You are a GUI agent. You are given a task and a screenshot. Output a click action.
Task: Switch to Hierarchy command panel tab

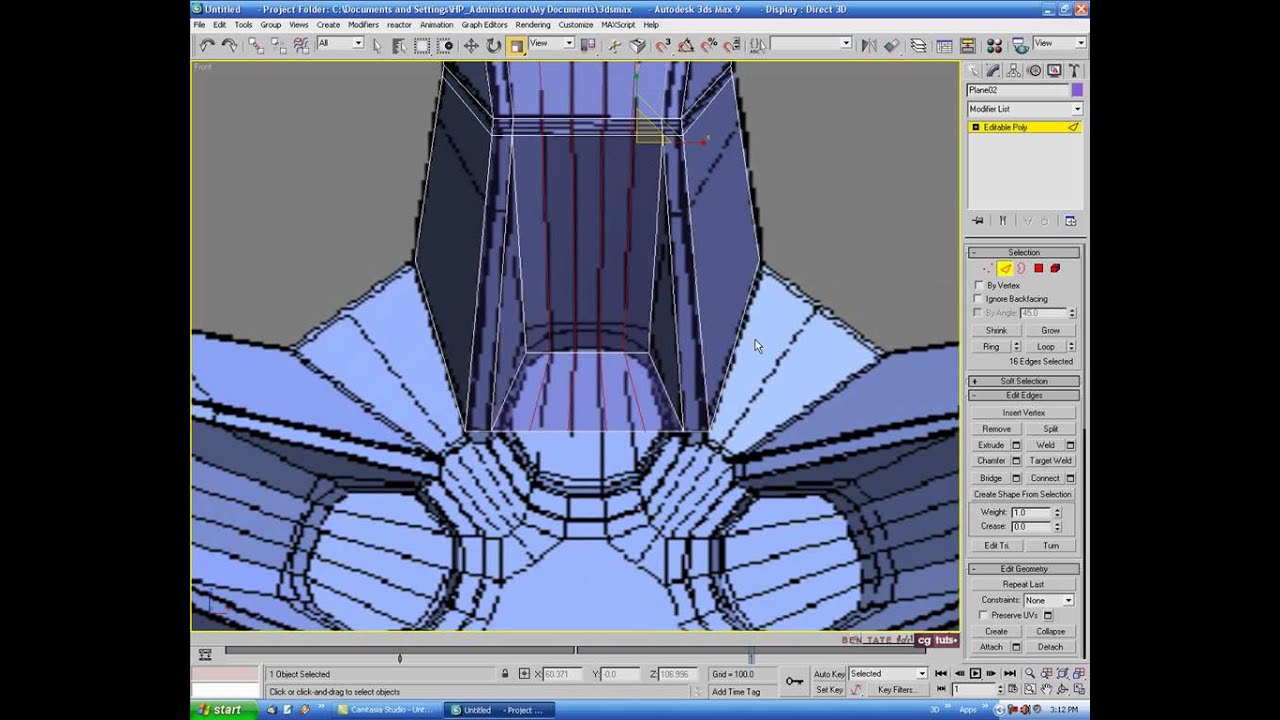pyautogui.click(x=1014, y=70)
